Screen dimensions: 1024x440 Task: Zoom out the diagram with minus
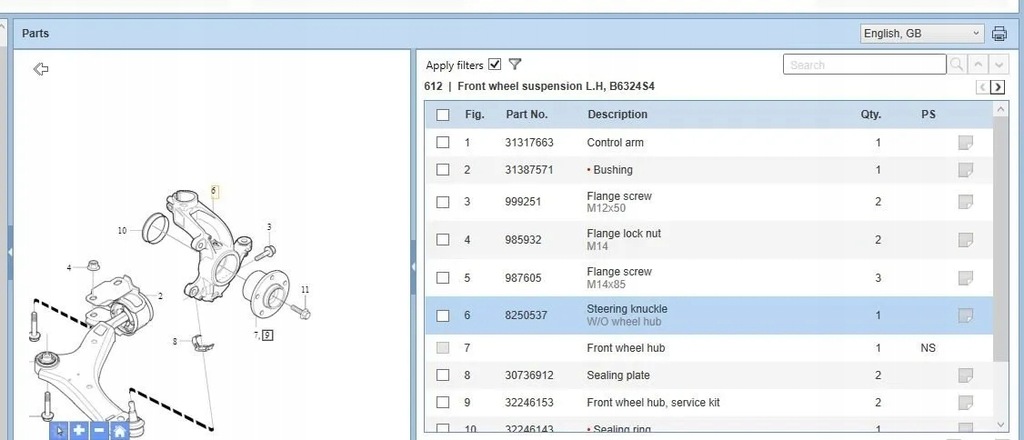99,431
